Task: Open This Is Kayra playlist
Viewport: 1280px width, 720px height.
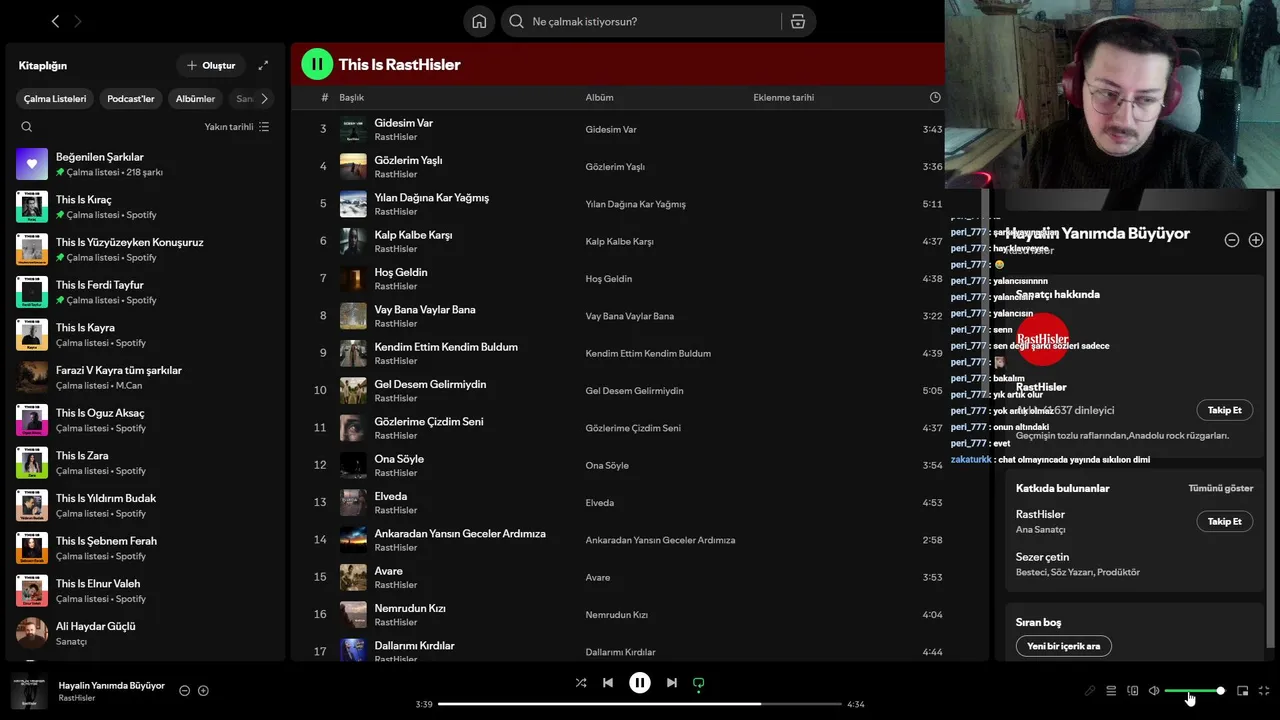Action: coord(145,335)
